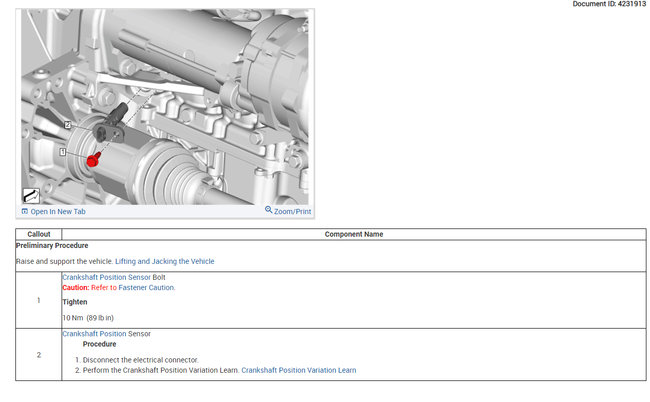Viewport: 650px width, 402px height.
Task: Click the Open In New Tab icon
Action: click(x=25, y=211)
